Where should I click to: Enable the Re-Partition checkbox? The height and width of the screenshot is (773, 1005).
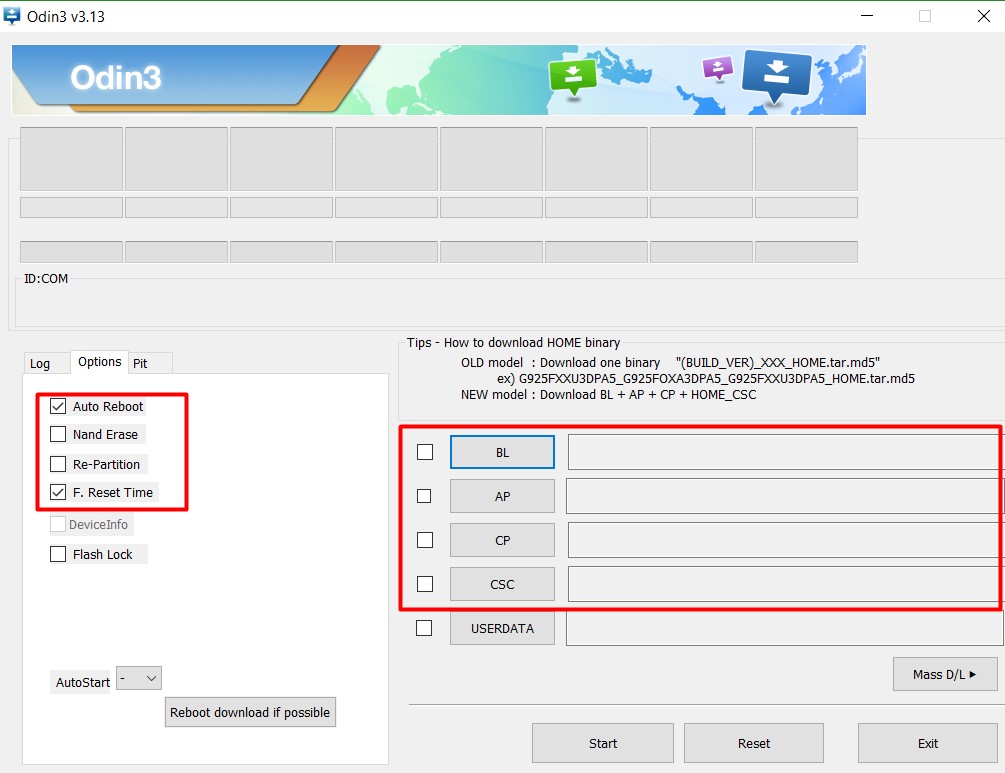tap(58, 463)
